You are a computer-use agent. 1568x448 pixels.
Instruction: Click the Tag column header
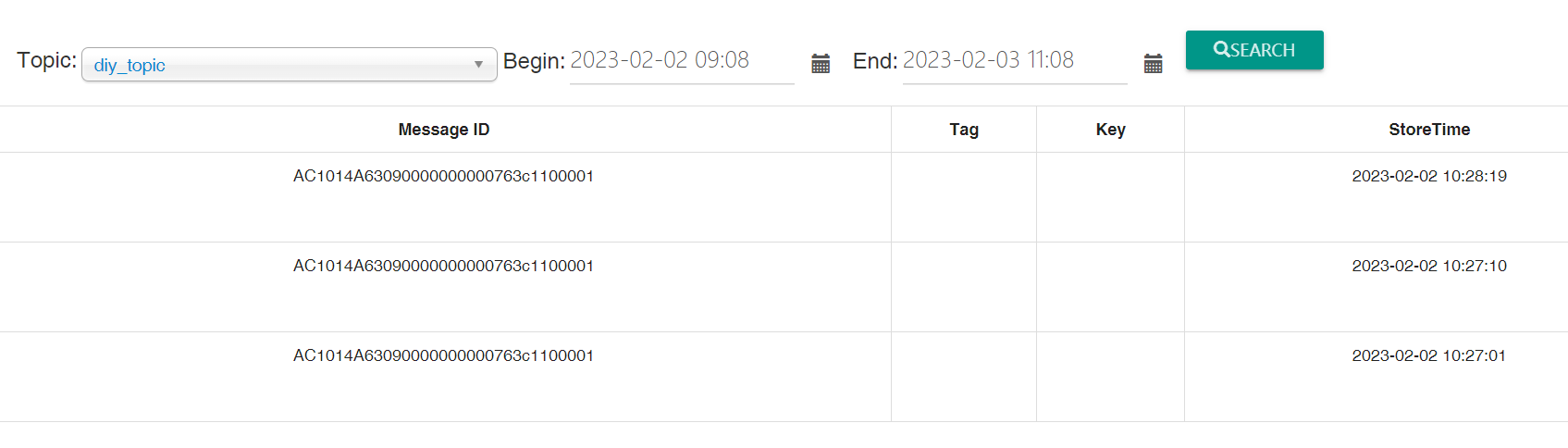pos(964,130)
